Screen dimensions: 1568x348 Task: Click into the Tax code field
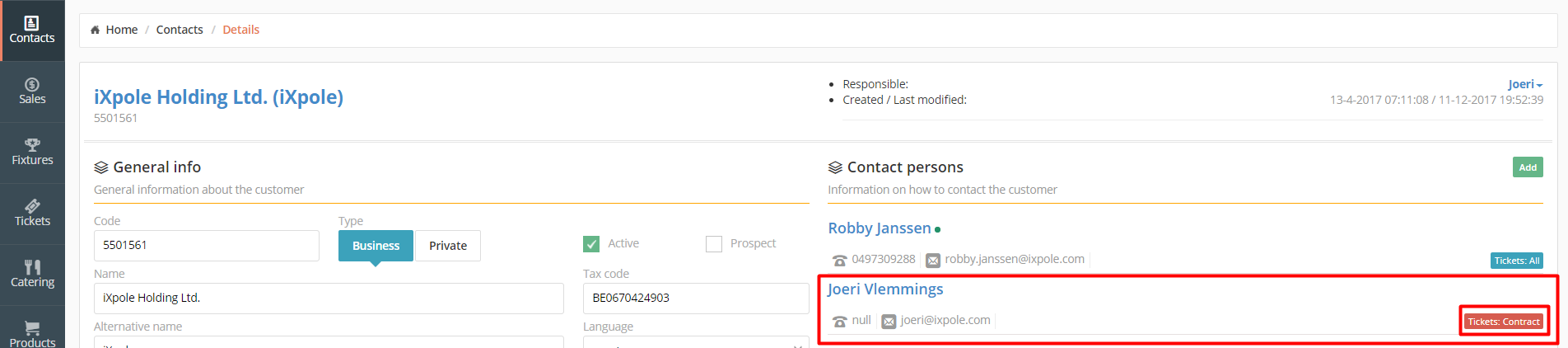(695, 298)
